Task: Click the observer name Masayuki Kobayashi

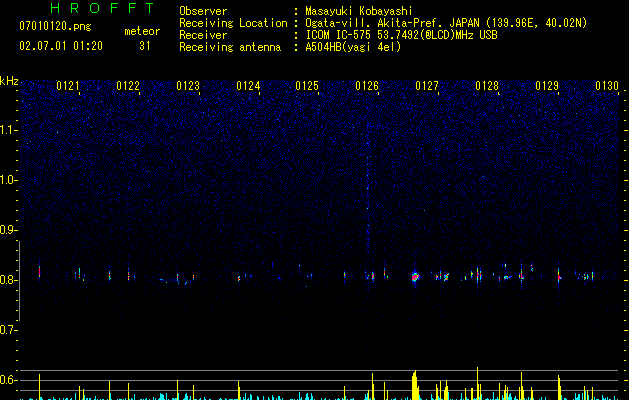Action: pyautogui.click(x=359, y=11)
